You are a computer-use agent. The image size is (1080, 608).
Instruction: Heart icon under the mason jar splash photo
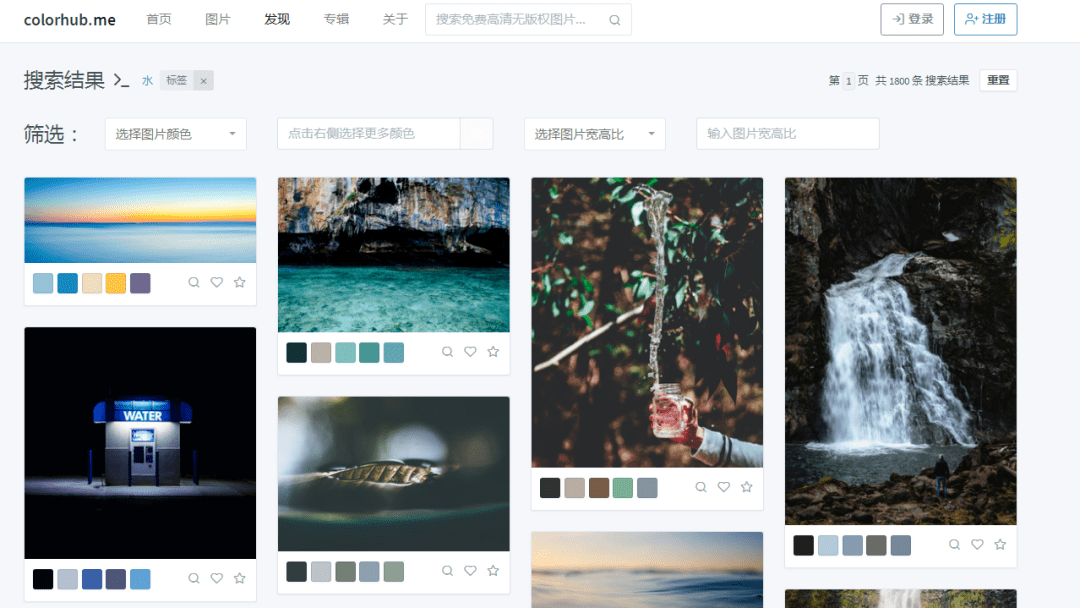(x=723, y=487)
